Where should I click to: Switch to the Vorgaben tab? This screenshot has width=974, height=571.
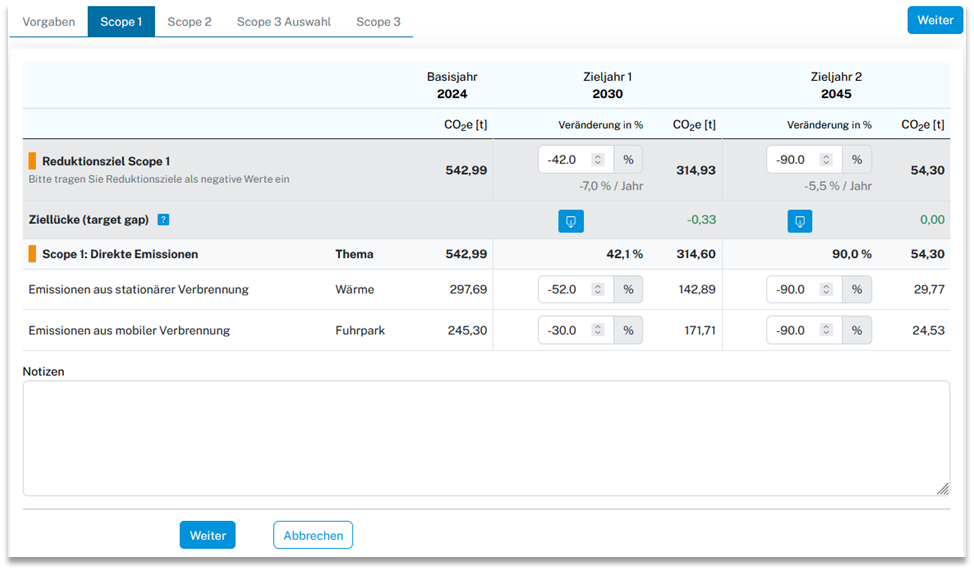point(49,21)
